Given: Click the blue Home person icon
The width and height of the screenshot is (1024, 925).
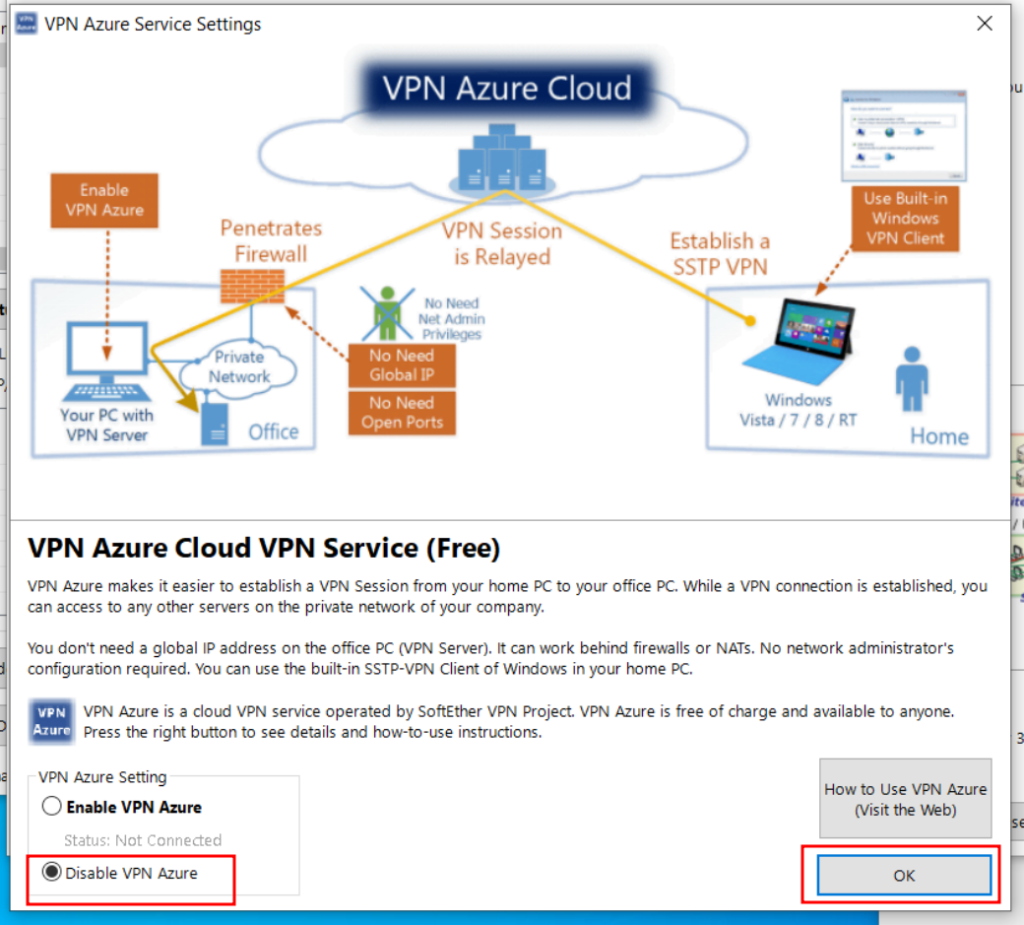Looking at the screenshot, I should point(911,379).
